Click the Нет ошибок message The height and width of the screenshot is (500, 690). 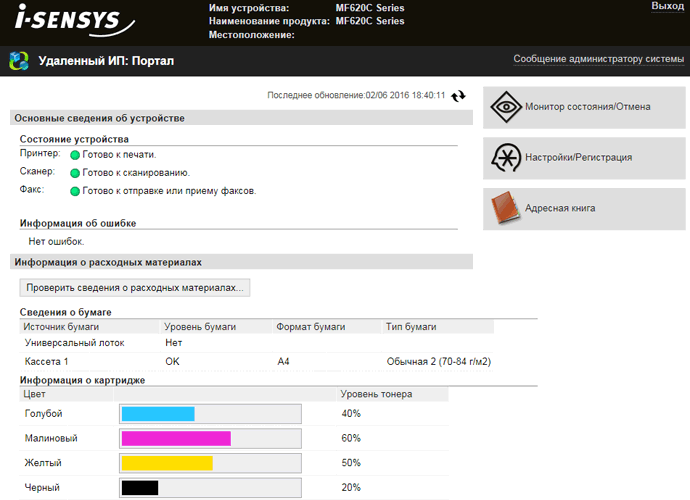click(x=56, y=242)
